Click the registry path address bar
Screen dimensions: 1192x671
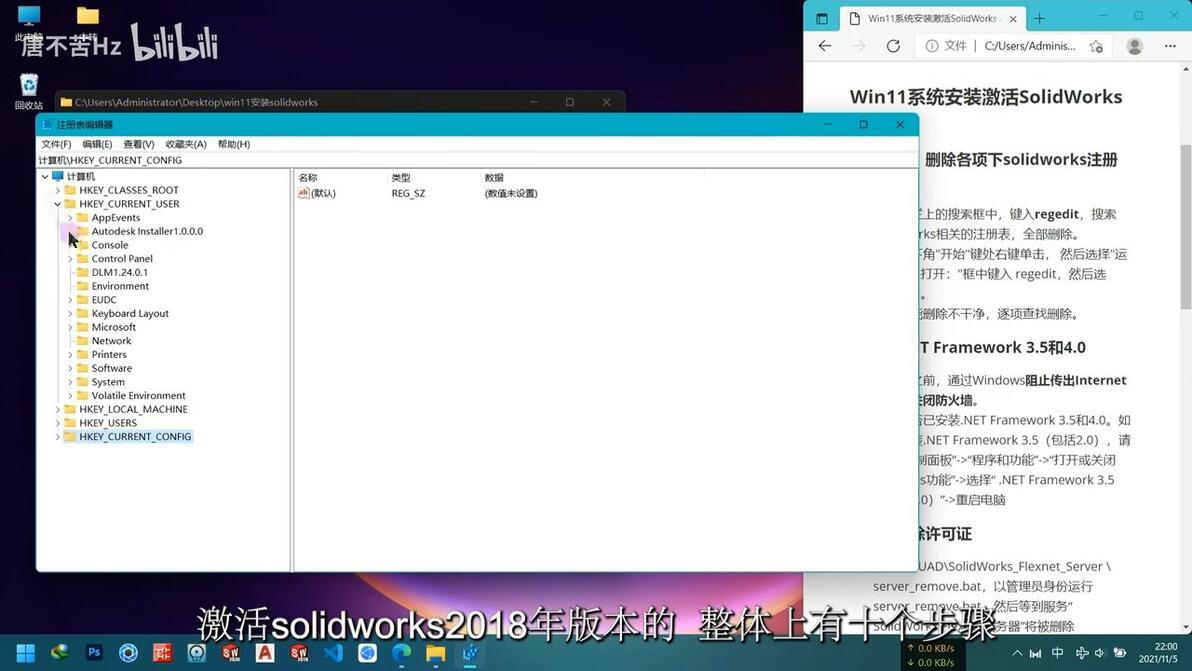point(477,160)
